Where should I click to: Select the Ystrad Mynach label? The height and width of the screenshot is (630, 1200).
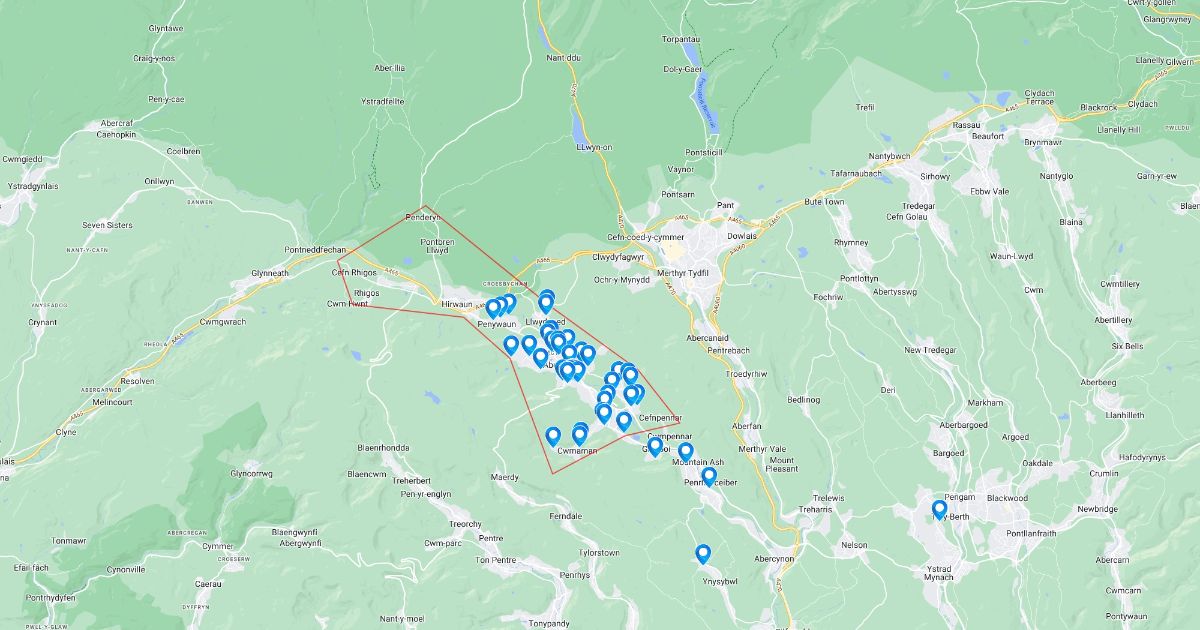click(x=939, y=571)
